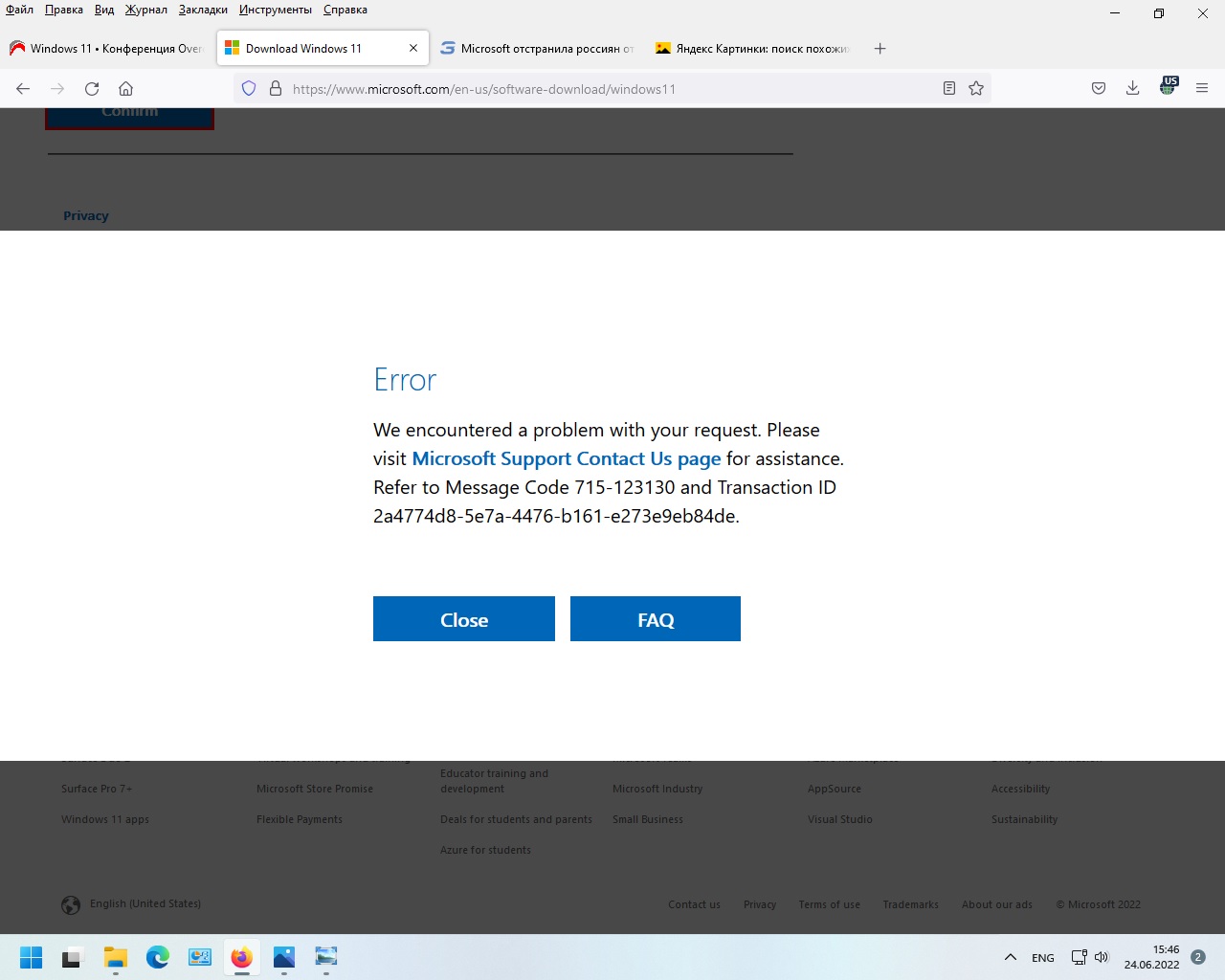This screenshot has width=1225, height=980.
Task: Focus the microsoft.com address bar
Action: point(612,89)
